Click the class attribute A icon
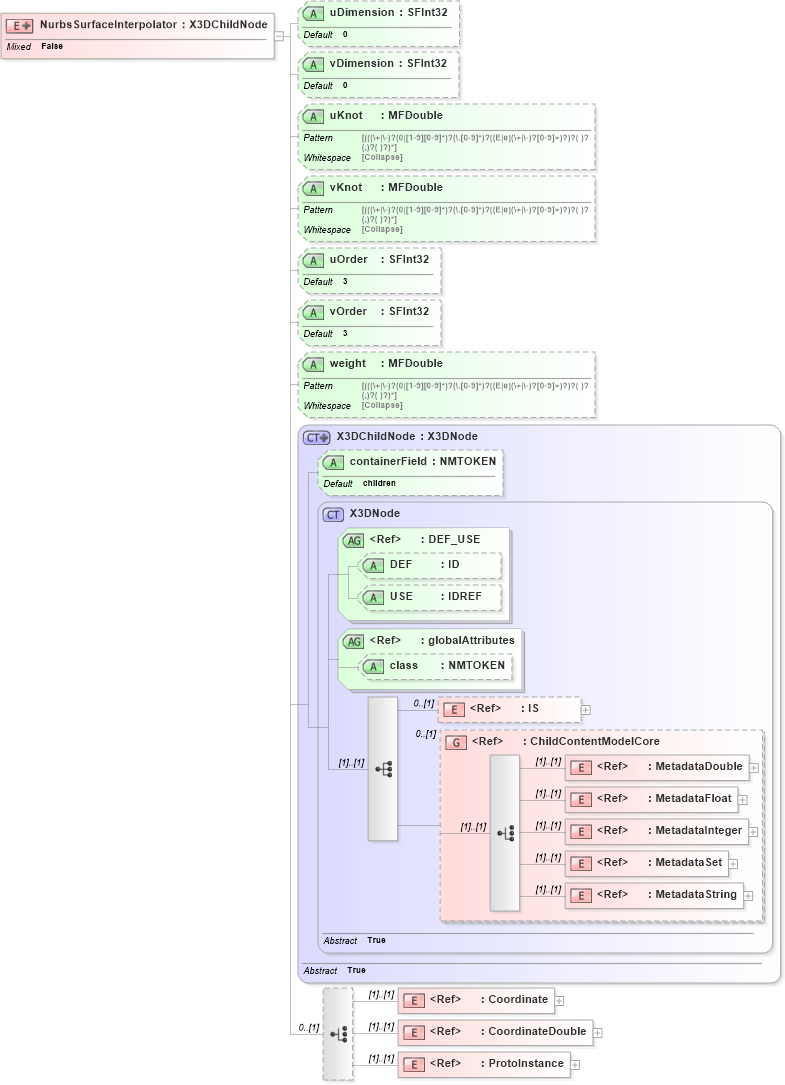Screen dimensions: 785x1085 coord(373,667)
